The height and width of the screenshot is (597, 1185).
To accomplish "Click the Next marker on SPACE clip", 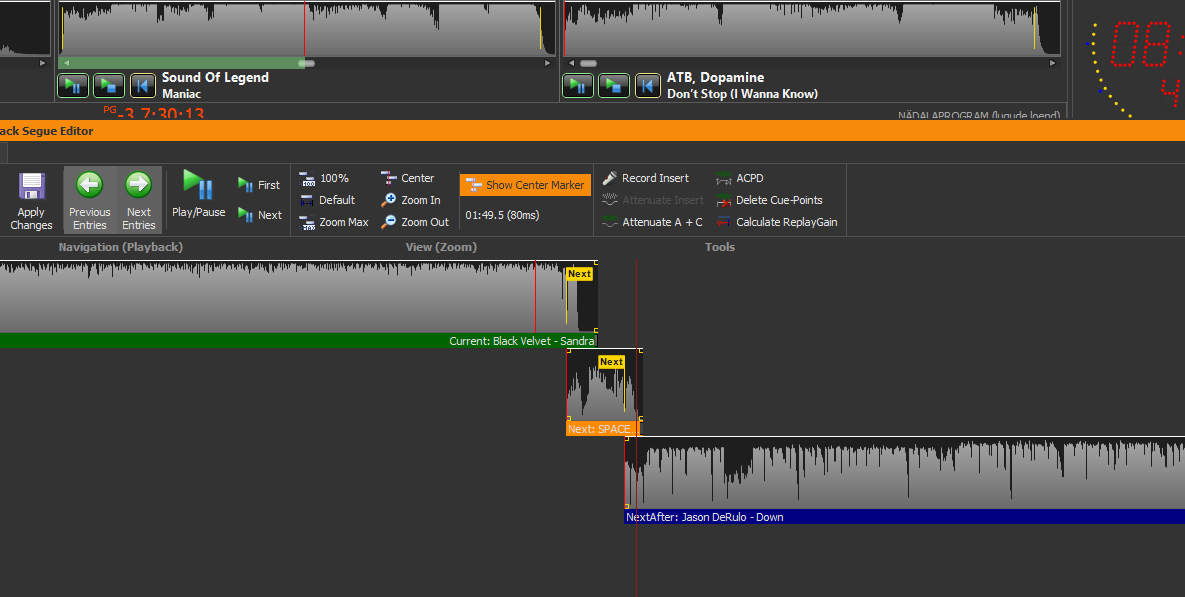I will click(x=611, y=362).
